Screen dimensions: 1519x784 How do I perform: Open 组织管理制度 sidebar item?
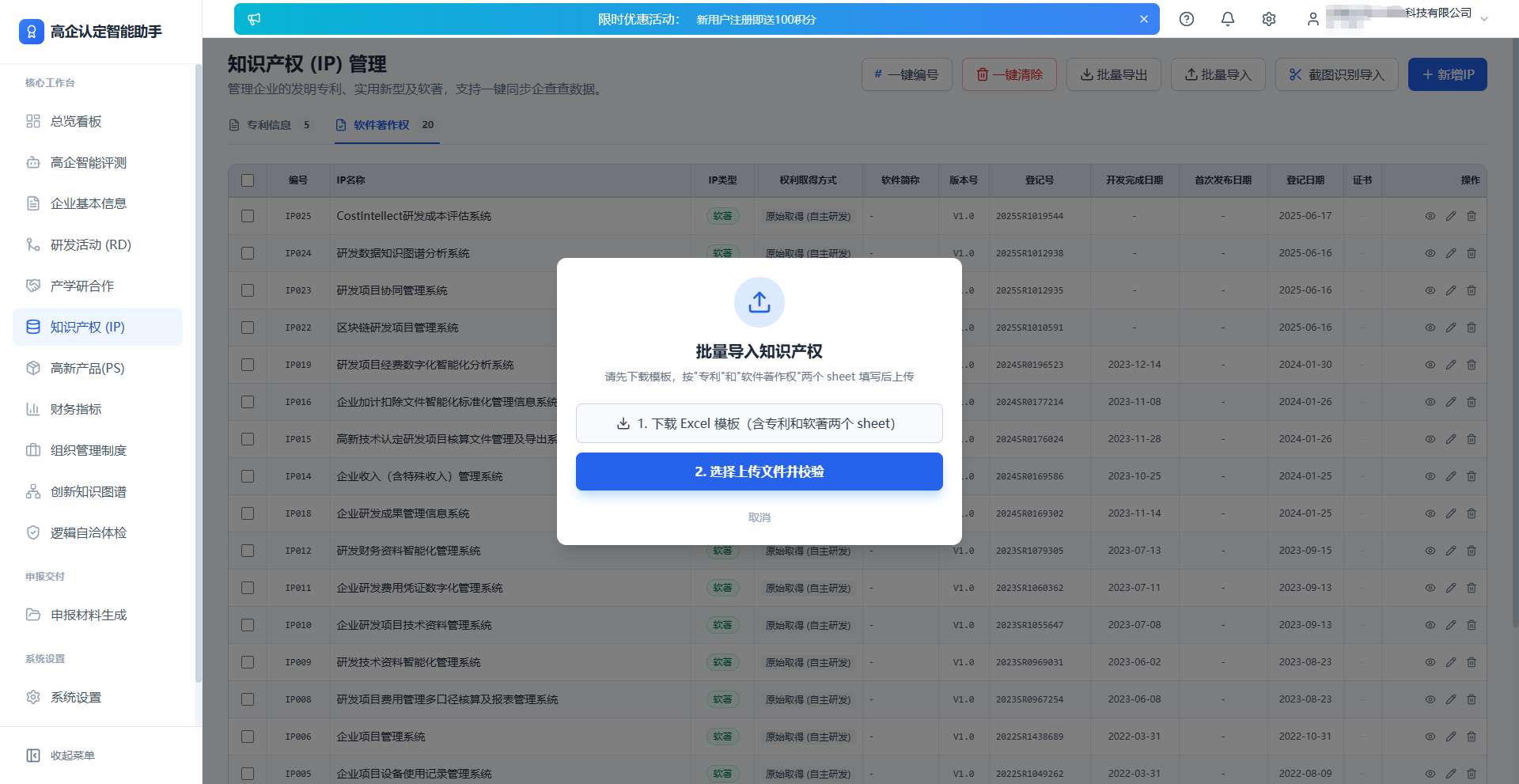(97, 450)
